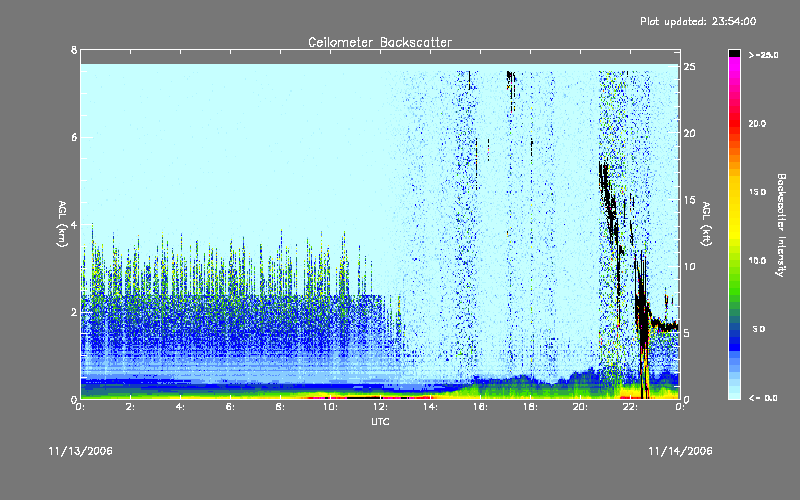Click the 8 km tick label on left axis
This screenshot has width=800, height=500.
point(74,50)
